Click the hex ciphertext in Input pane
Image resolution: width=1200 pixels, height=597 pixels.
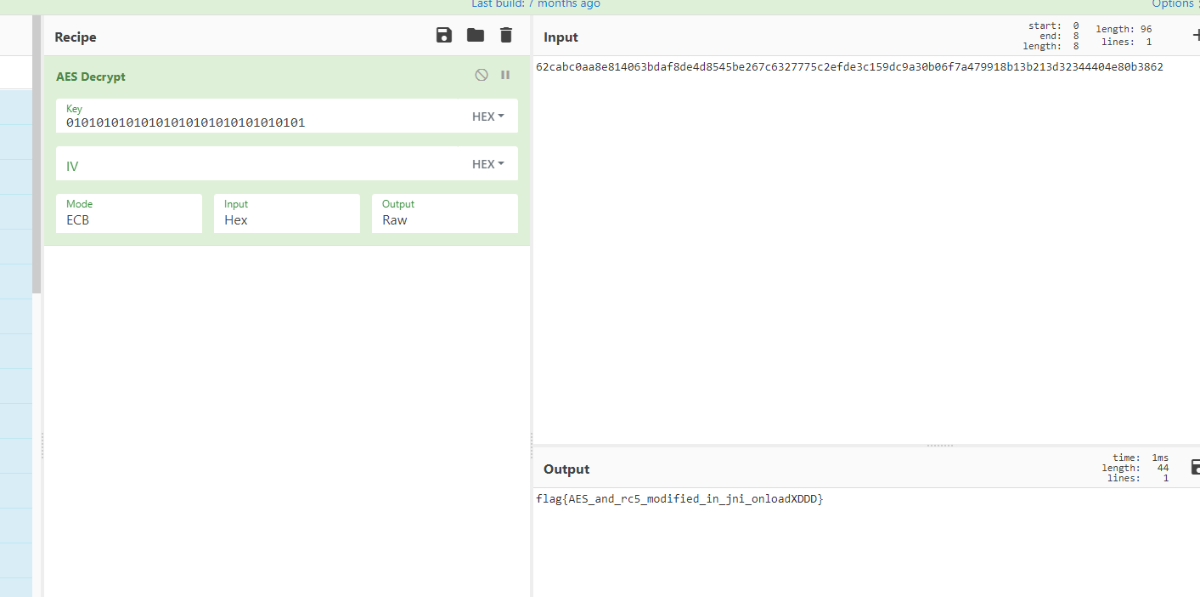(849, 67)
